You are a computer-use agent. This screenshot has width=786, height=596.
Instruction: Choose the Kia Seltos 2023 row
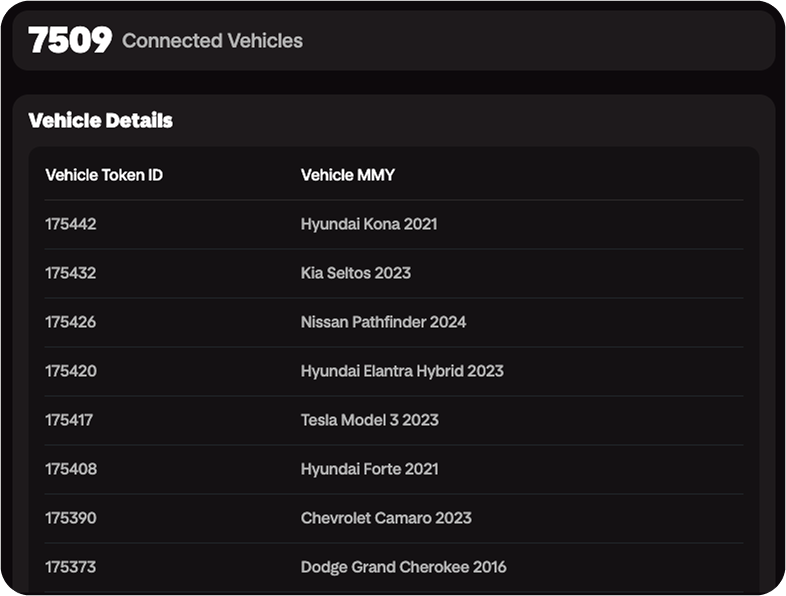(355, 273)
